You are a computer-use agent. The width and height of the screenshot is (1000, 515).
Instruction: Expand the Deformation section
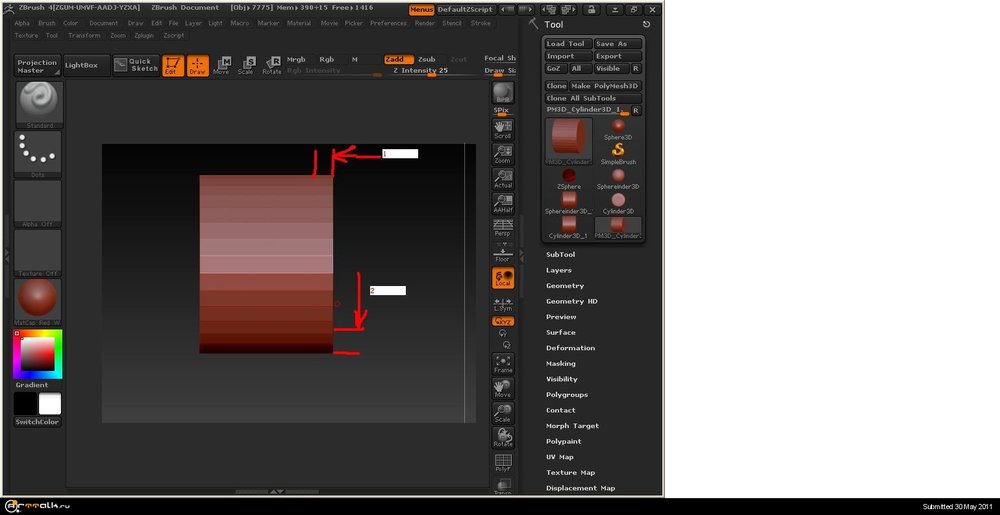(570, 348)
